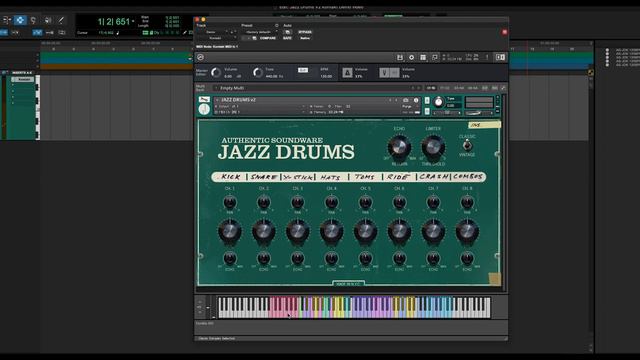Click the Master Editor Tune knob

point(258,73)
